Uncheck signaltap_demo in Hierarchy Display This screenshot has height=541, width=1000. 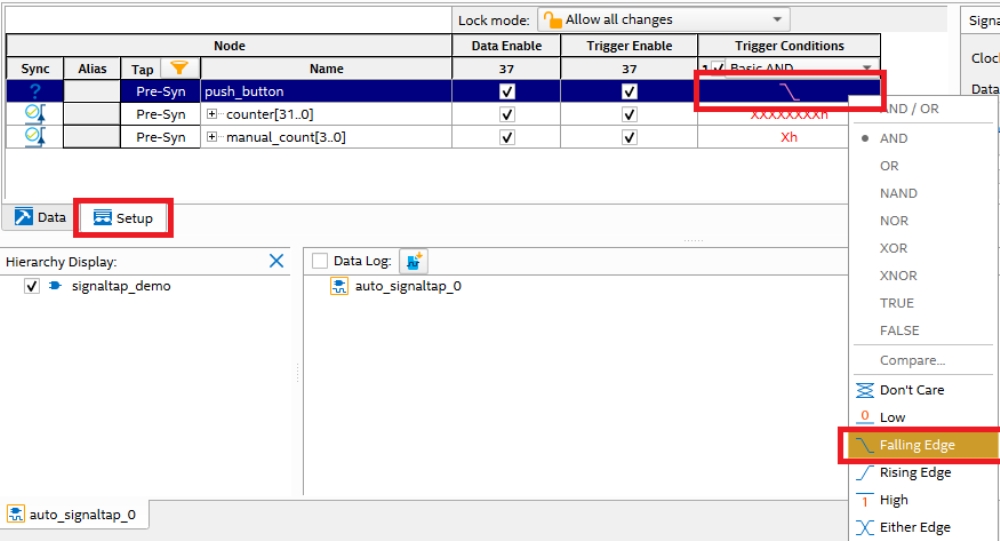32,286
